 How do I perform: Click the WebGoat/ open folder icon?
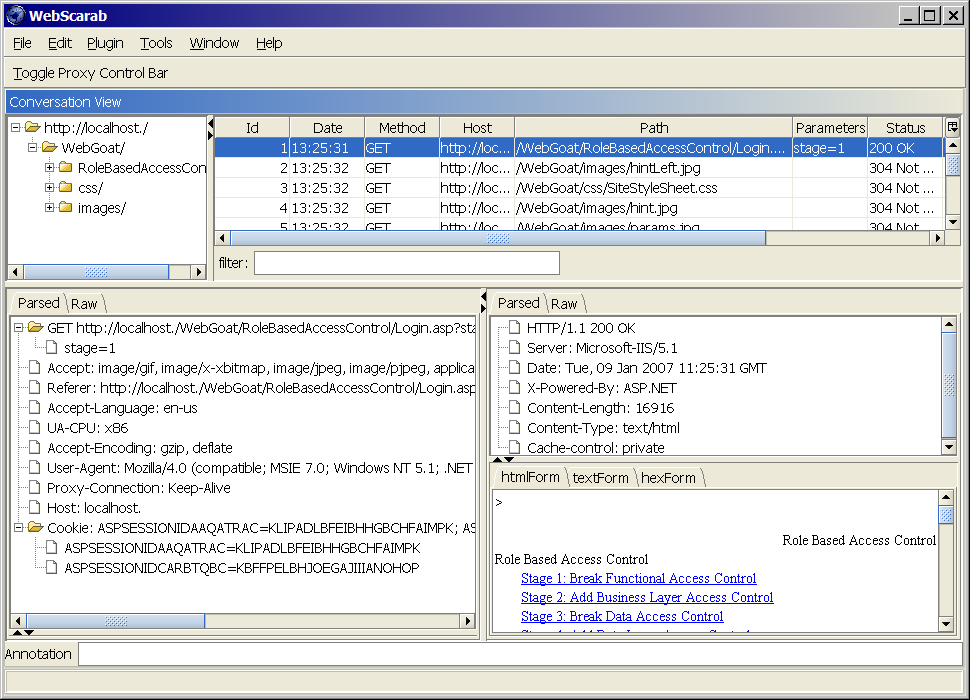(x=49, y=147)
